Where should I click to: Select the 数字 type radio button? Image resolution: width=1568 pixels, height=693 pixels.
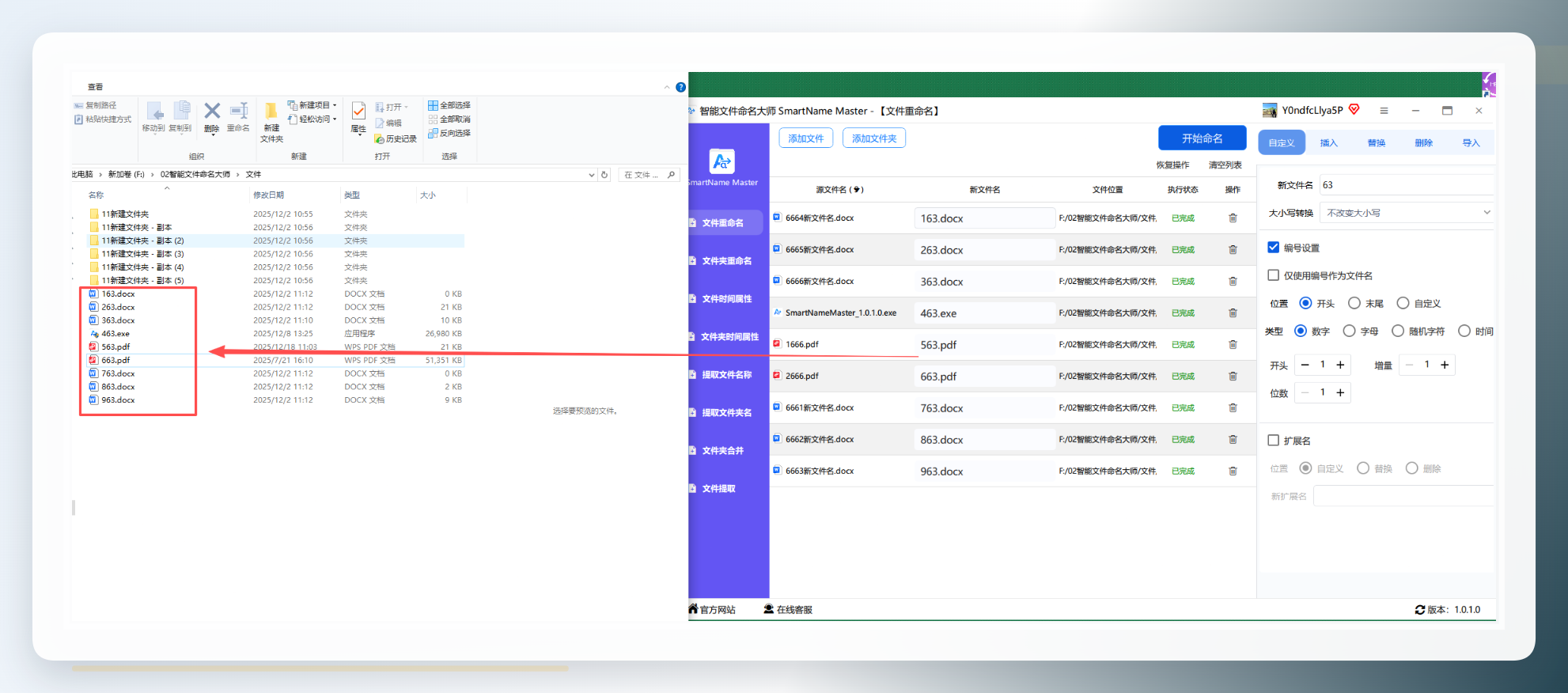(x=1301, y=331)
